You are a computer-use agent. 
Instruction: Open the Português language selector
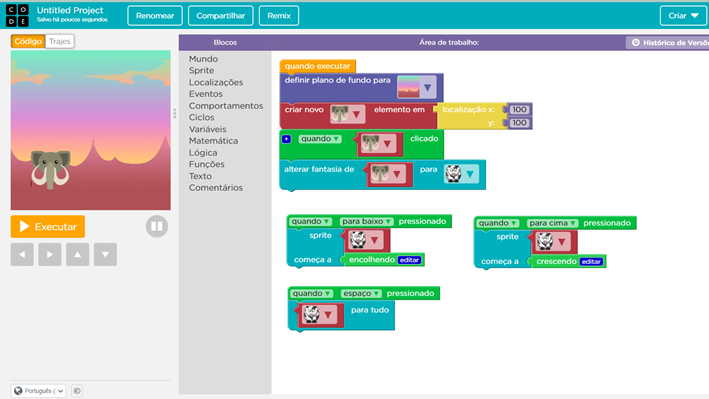39,391
